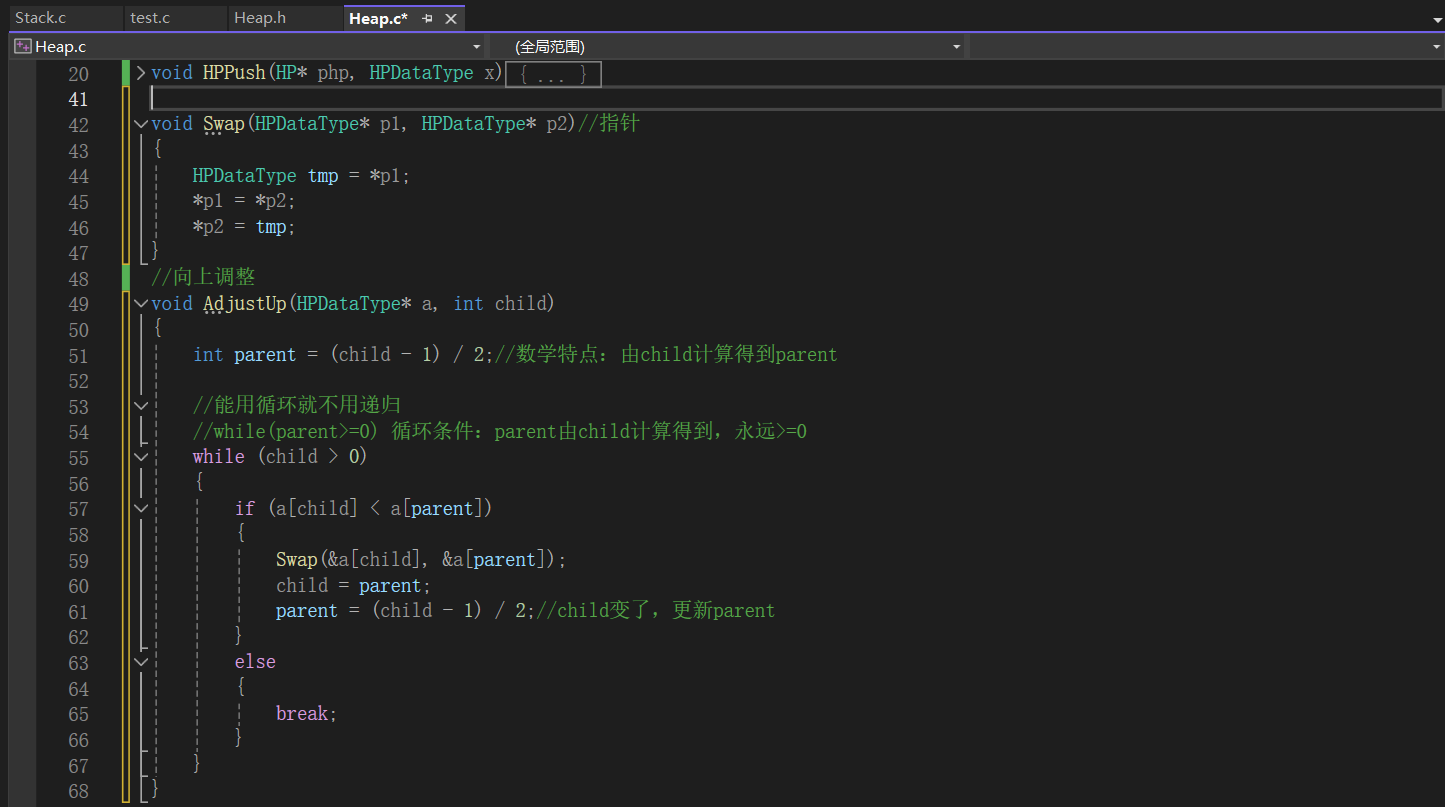
Task: Click HPPush in the collapsed line 20
Action: (x=234, y=73)
